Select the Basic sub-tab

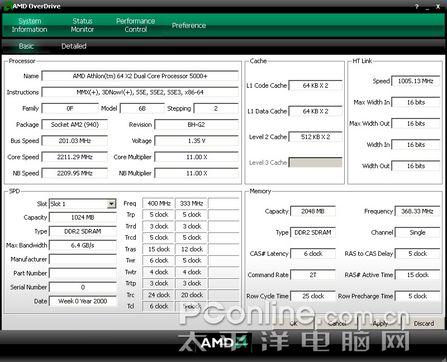(26, 46)
